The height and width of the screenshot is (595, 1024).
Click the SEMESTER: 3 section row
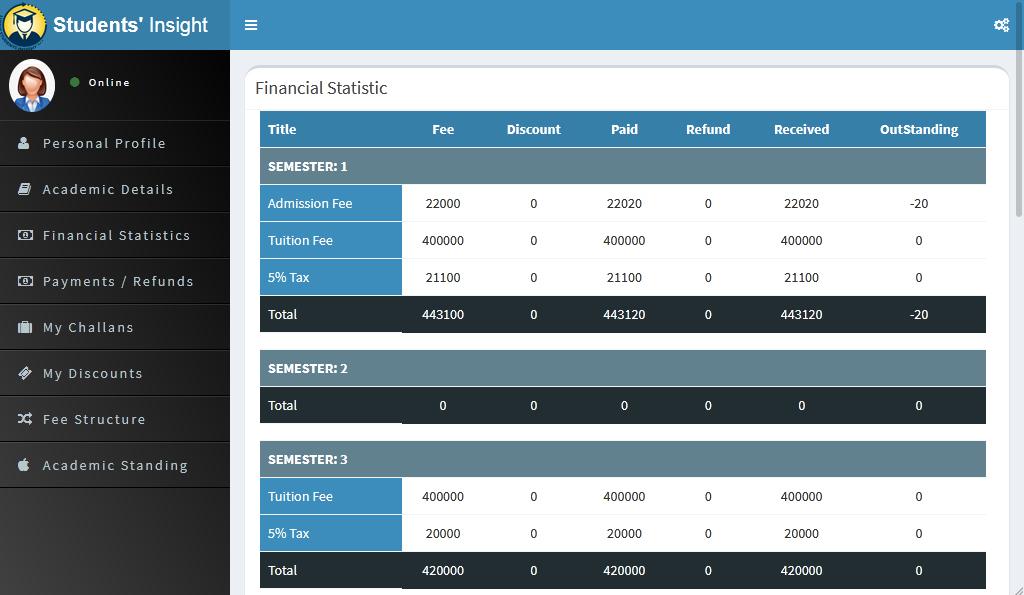pyautogui.click(x=622, y=459)
